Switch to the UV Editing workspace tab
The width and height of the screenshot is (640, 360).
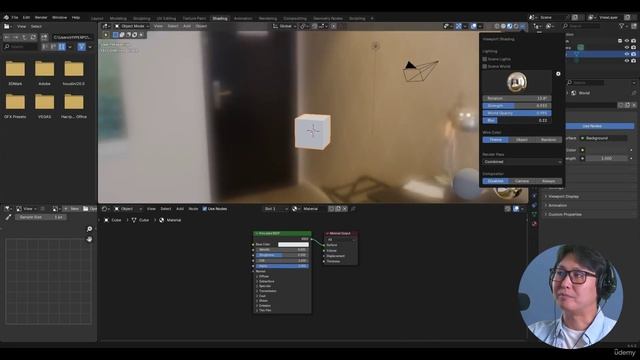pyautogui.click(x=166, y=18)
